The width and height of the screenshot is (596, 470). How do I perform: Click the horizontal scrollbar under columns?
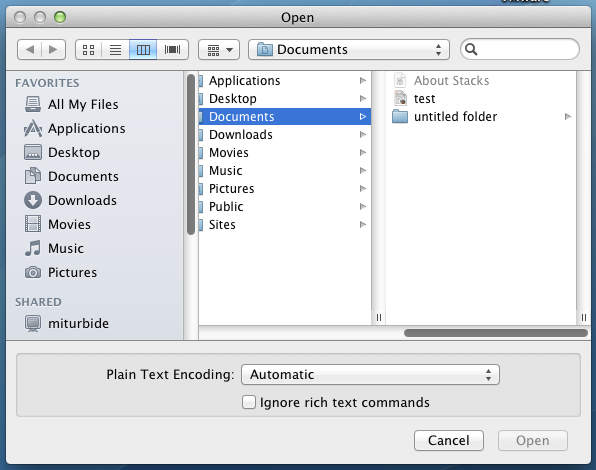[x=496, y=333]
